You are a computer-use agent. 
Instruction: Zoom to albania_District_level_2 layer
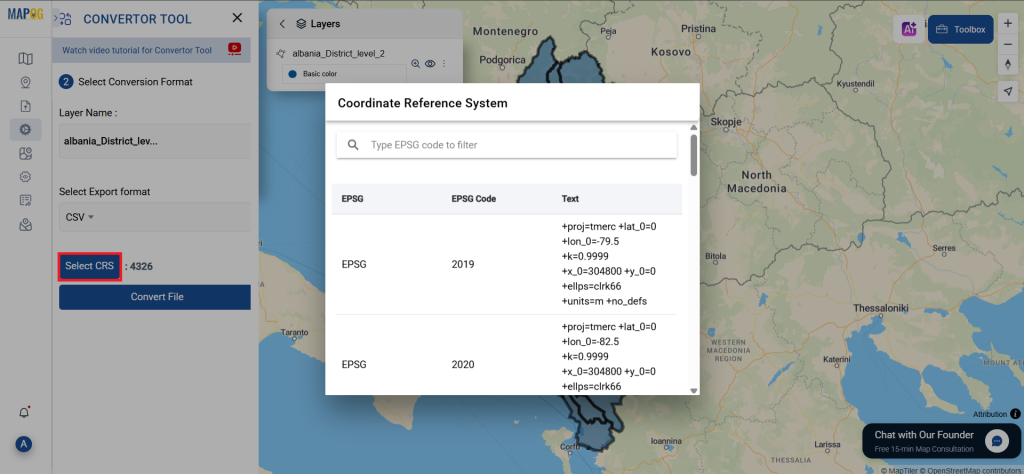[x=415, y=64]
